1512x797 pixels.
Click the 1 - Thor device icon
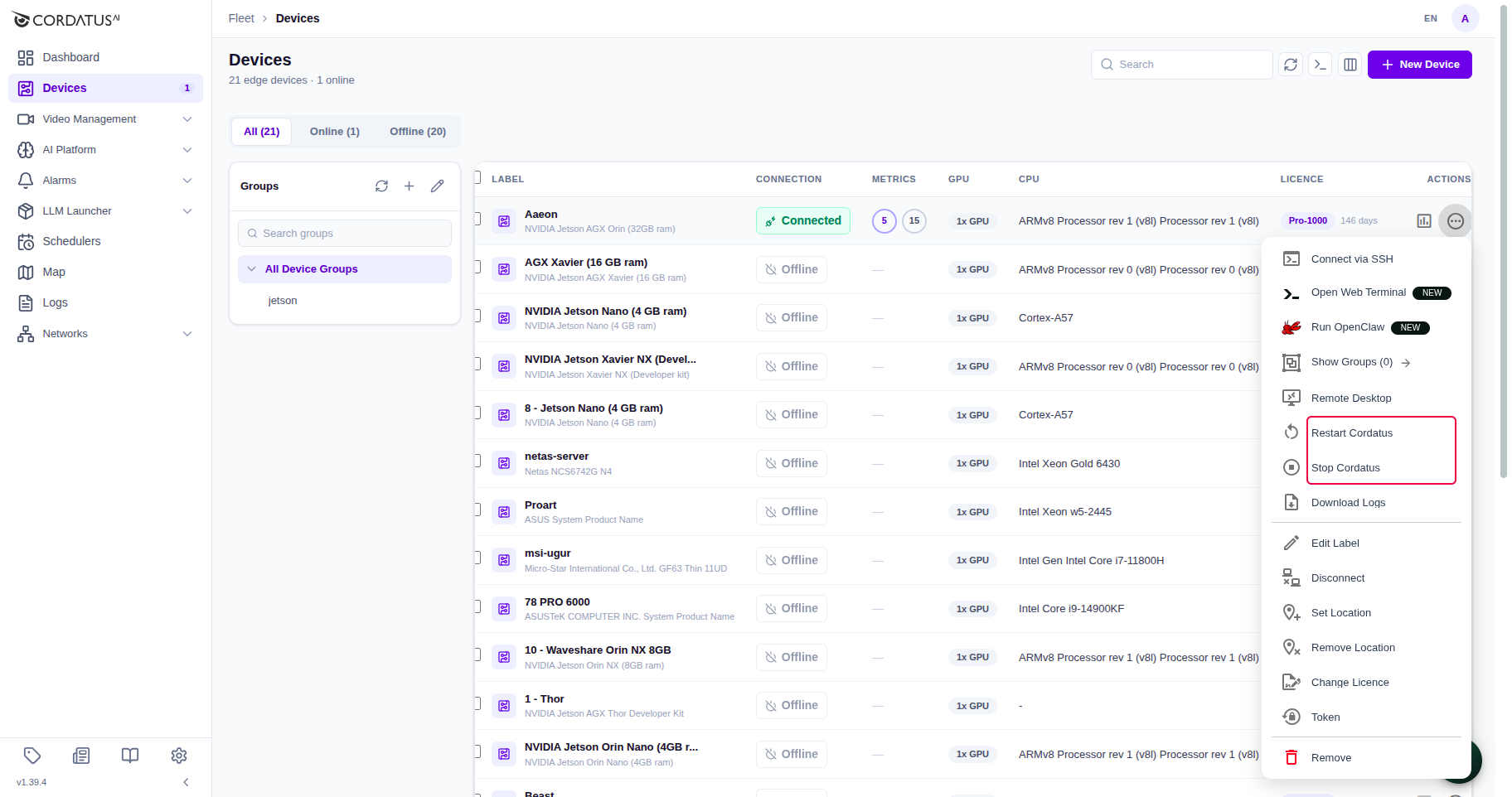coord(504,706)
